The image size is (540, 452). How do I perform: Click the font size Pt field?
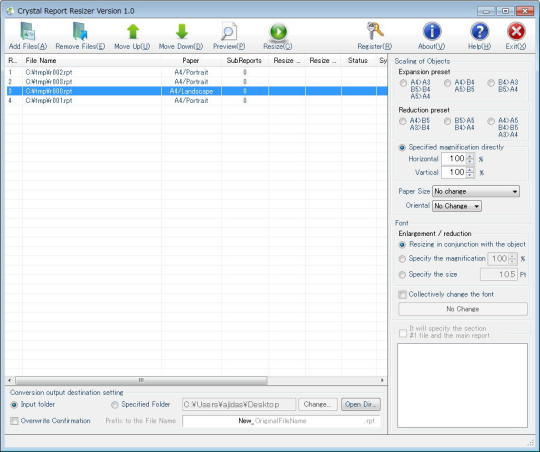(499, 275)
